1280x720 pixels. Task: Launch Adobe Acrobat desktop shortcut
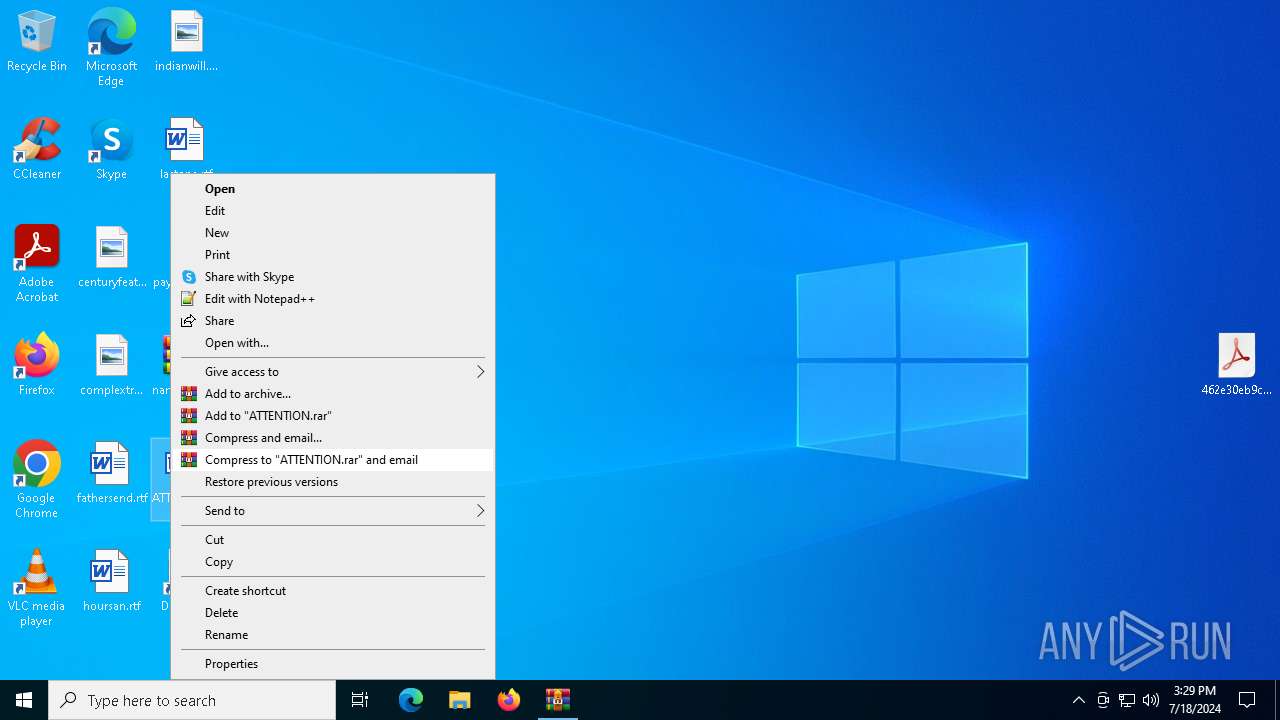tap(37, 264)
